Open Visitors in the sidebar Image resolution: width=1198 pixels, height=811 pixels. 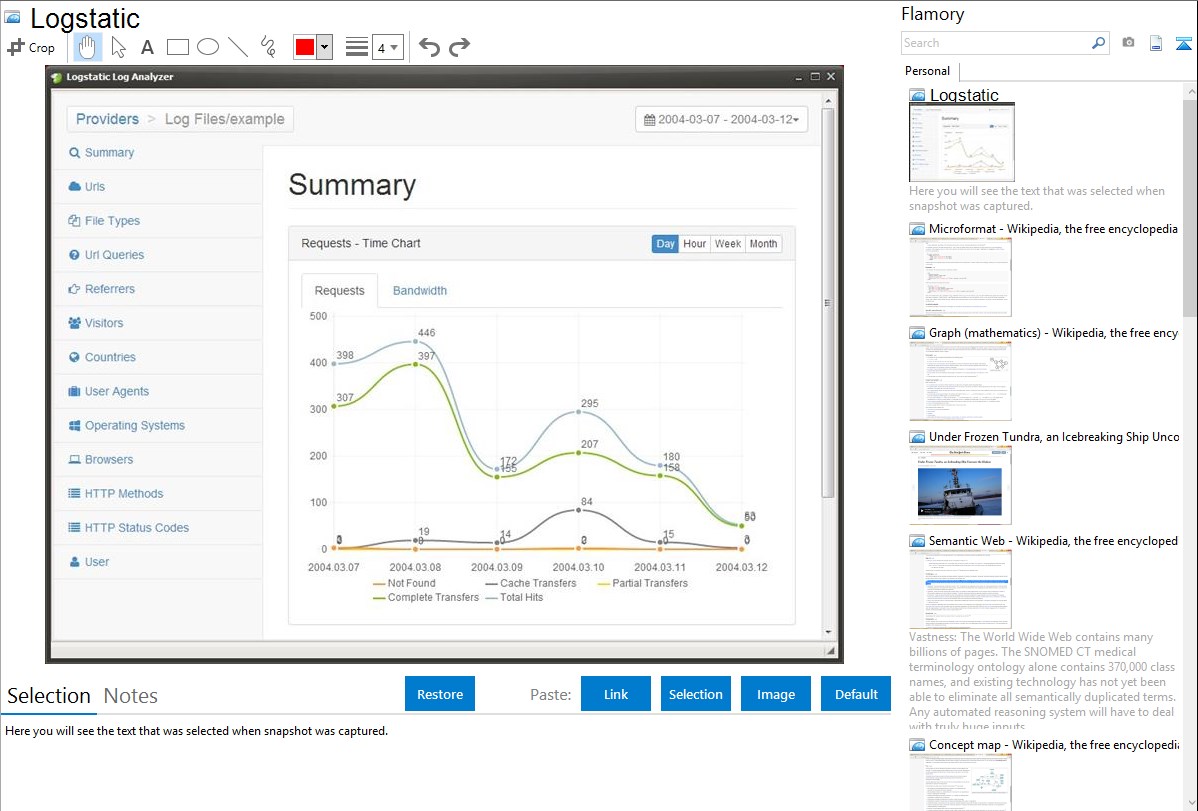pyautogui.click(x=96, y=323)
